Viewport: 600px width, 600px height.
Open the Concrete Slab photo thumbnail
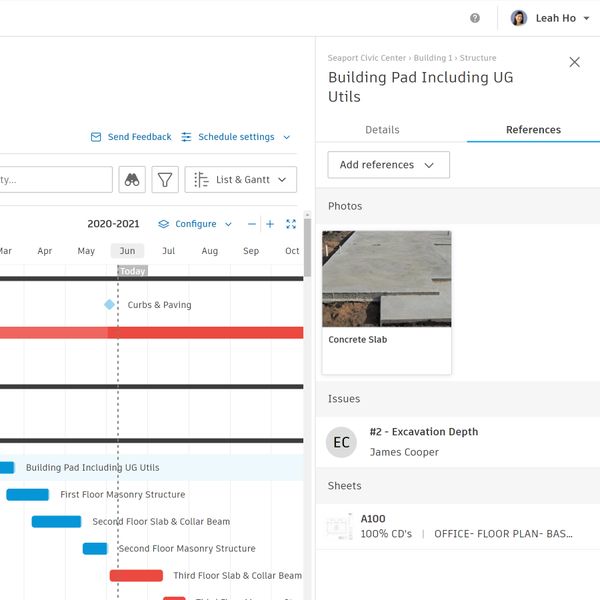386,280
